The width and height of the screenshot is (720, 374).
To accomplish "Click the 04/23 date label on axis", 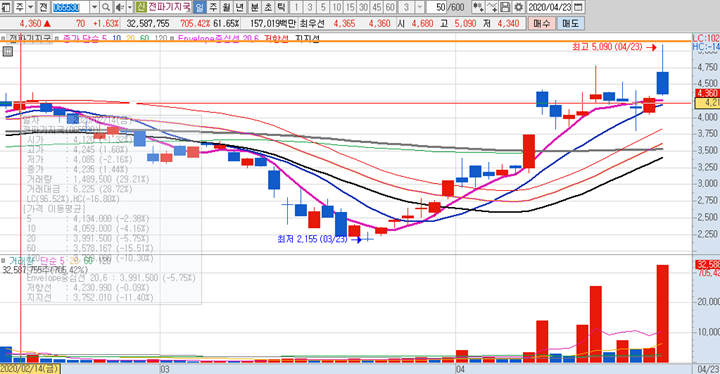I will pyautogui.click(x=708, y=369).
